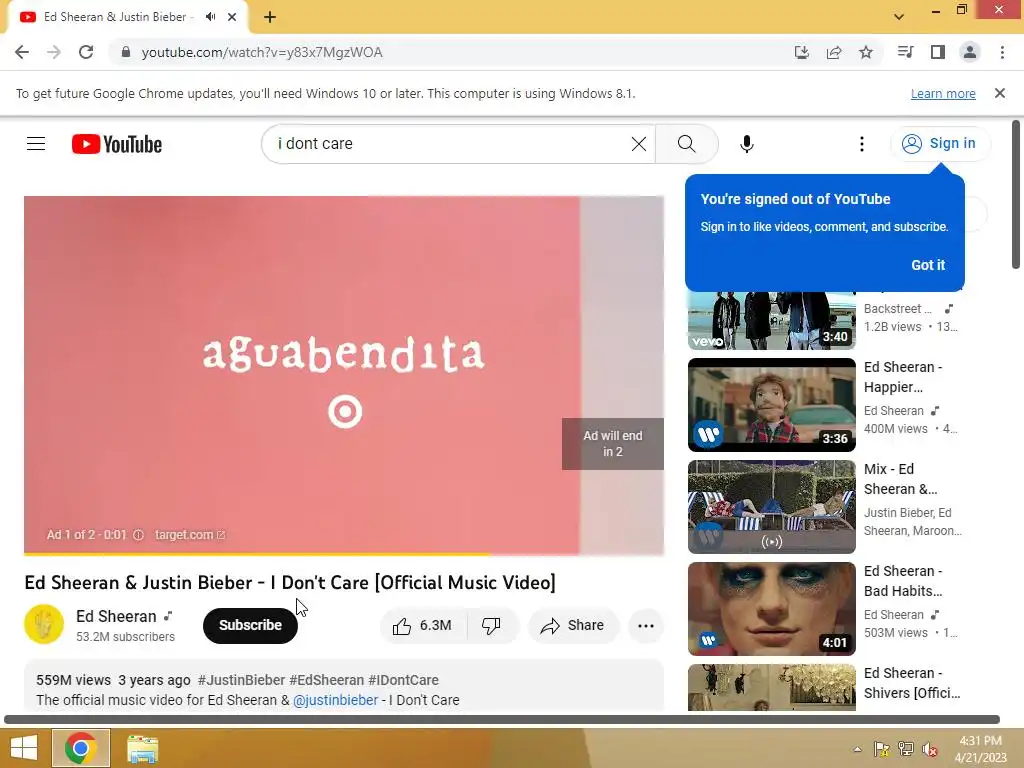The width and height of the screenshot is (1024, 768).
Task: Open media controls icon in toolbar
Action: (x=905, y=52)
